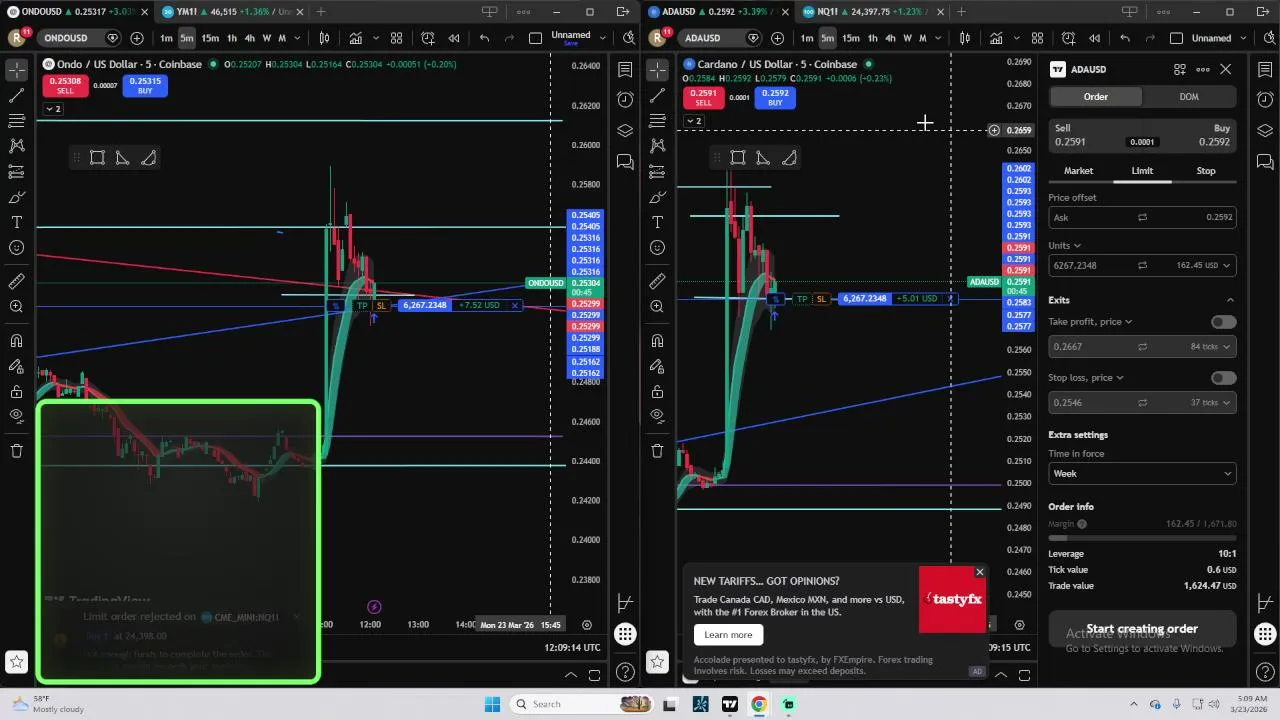Viewport: 1280px width, 720px height.
Task: Open brush tool in ADAUSD sidebar
Action: coord(657,197)
